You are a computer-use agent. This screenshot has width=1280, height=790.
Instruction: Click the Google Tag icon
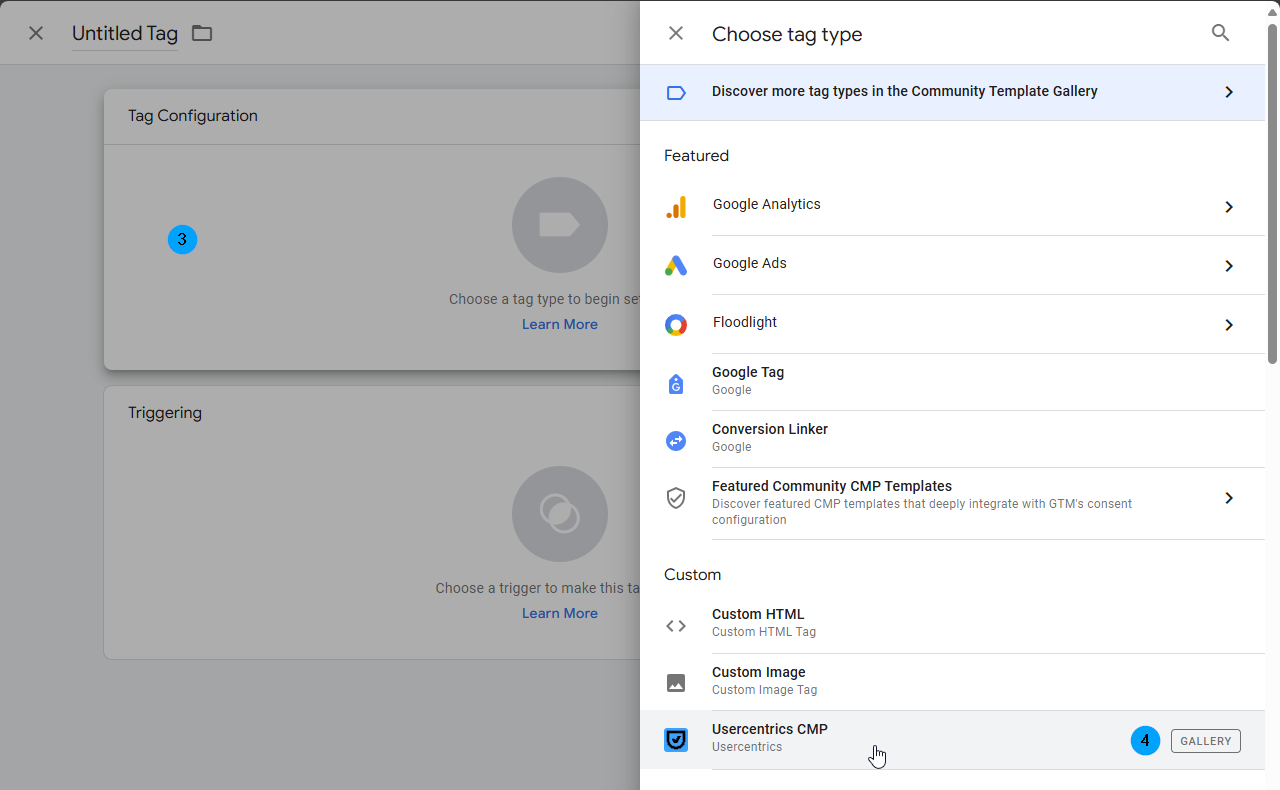tap(676, 383)
